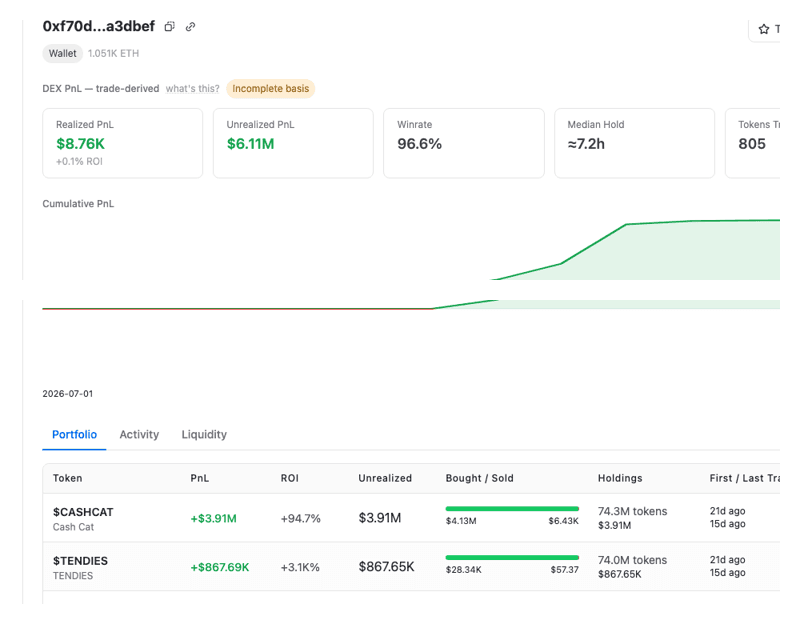The width and height of the screenshot is (800, 624).
Task: Click the +$3.91M PnL value
Action: point(213,519)
